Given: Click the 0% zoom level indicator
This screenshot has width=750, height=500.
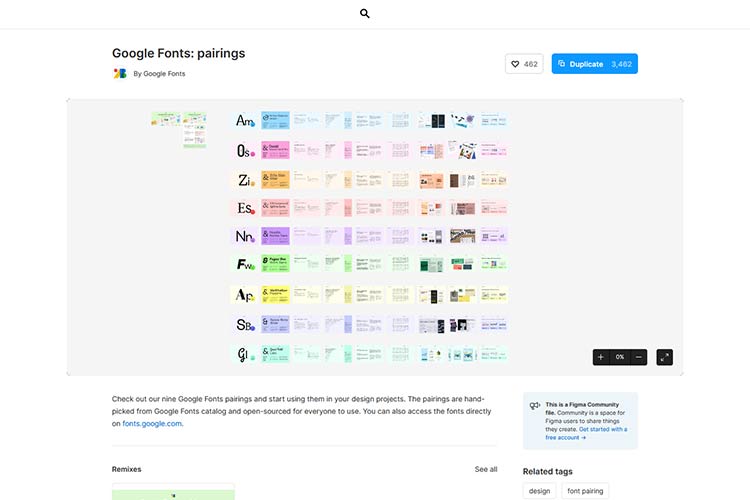Looking at the screenshot, I should point(620,357).
